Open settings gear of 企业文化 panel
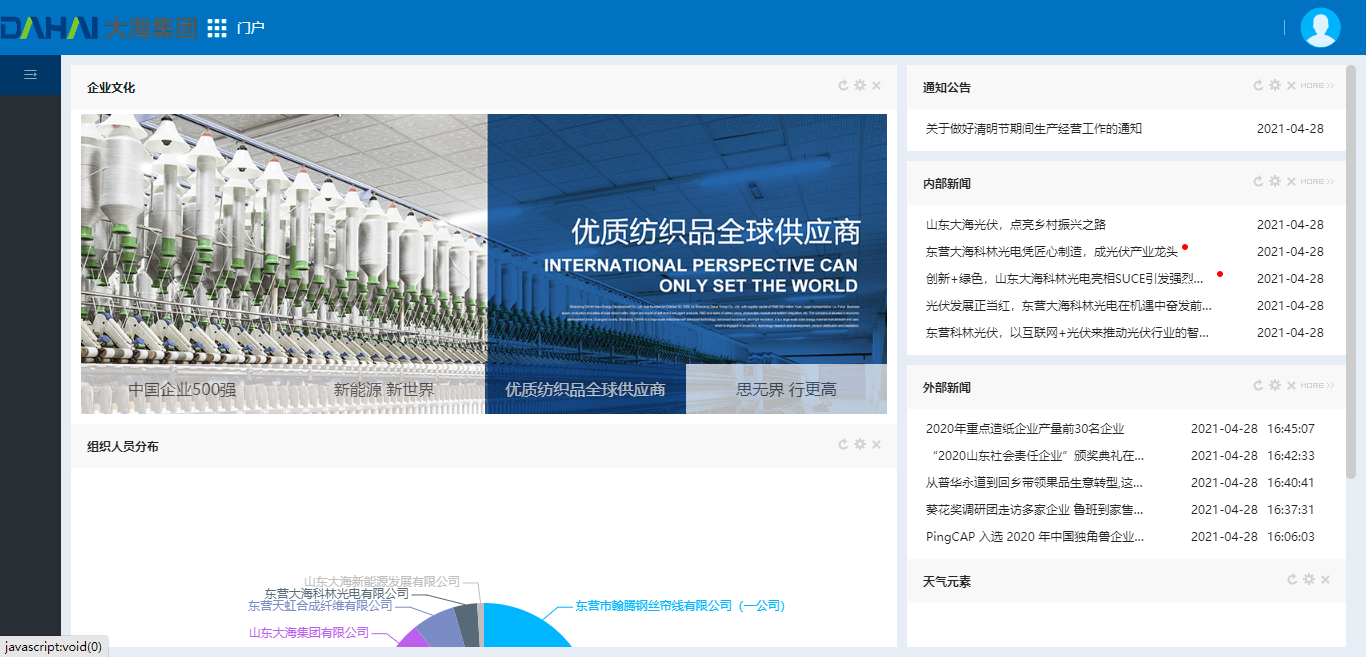Screen dimensions: 1366x657 click(x=860, y=86)
